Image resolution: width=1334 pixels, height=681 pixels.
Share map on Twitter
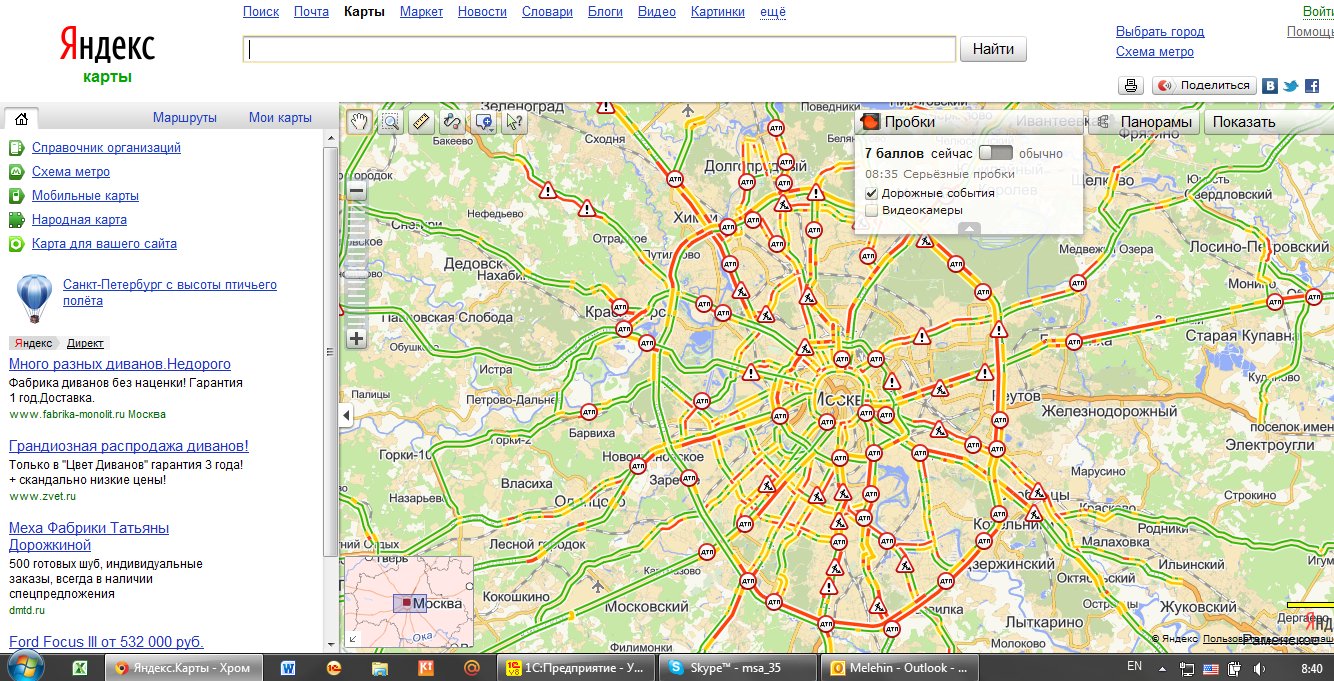point(1291,86)
